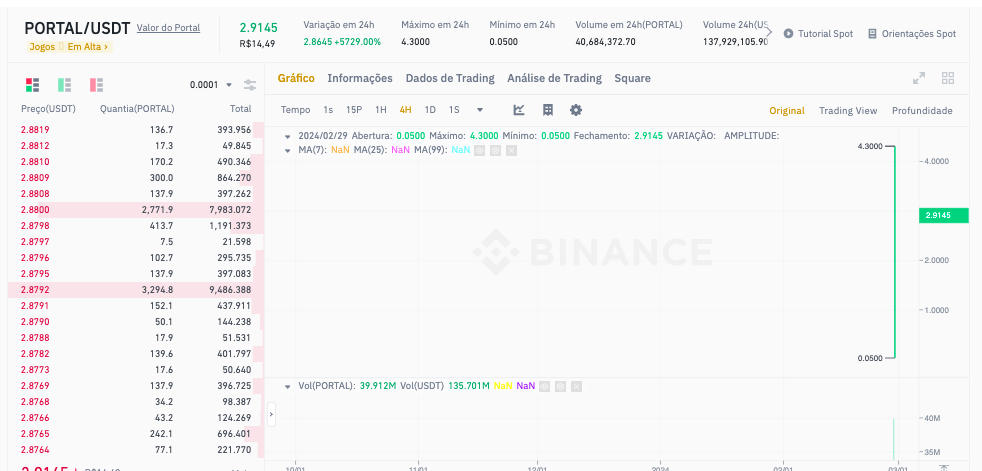
Task: Click the Jogos category tag
Action: point(42,46)
